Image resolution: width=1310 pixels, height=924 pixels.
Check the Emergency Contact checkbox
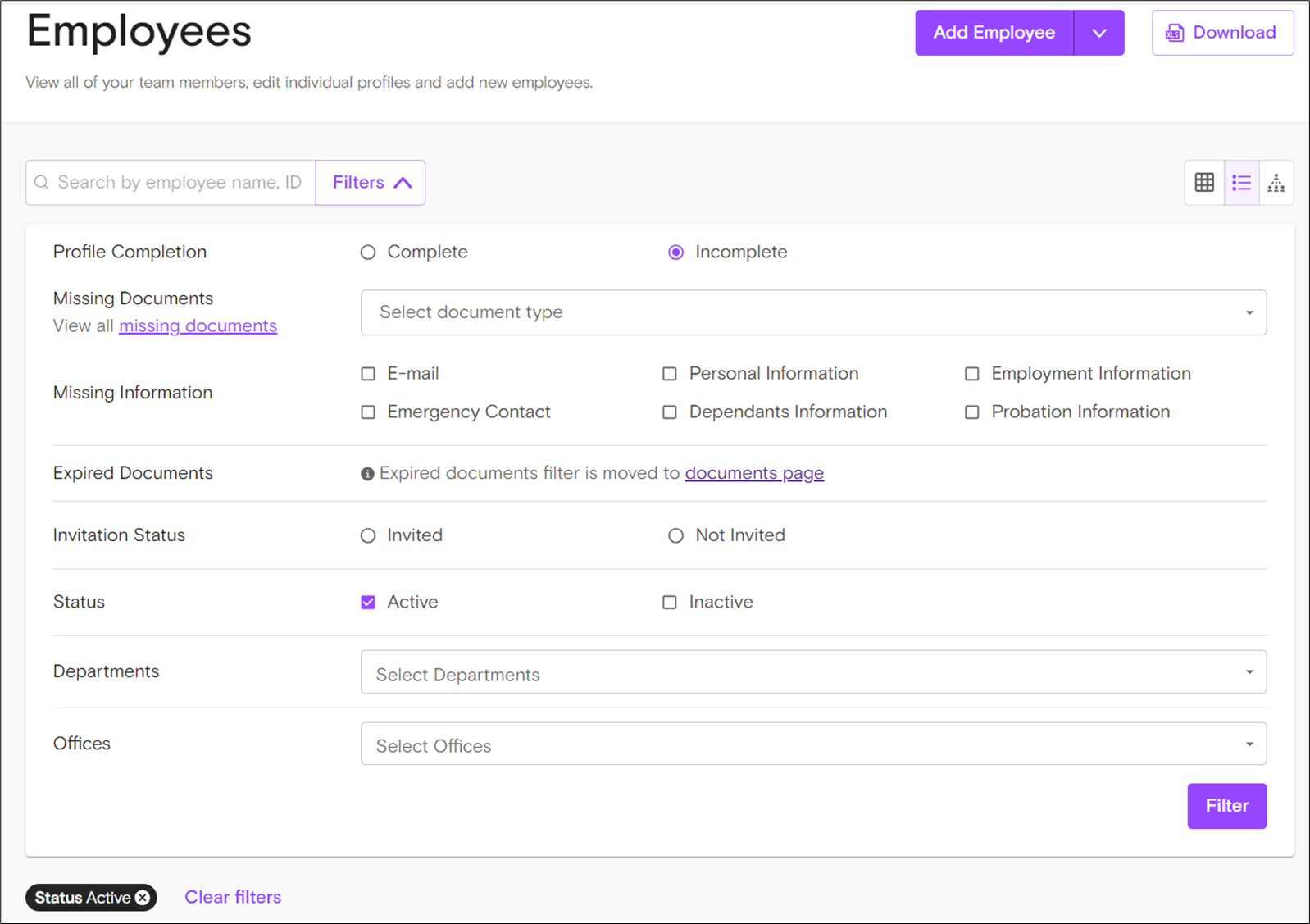point(368,412)
